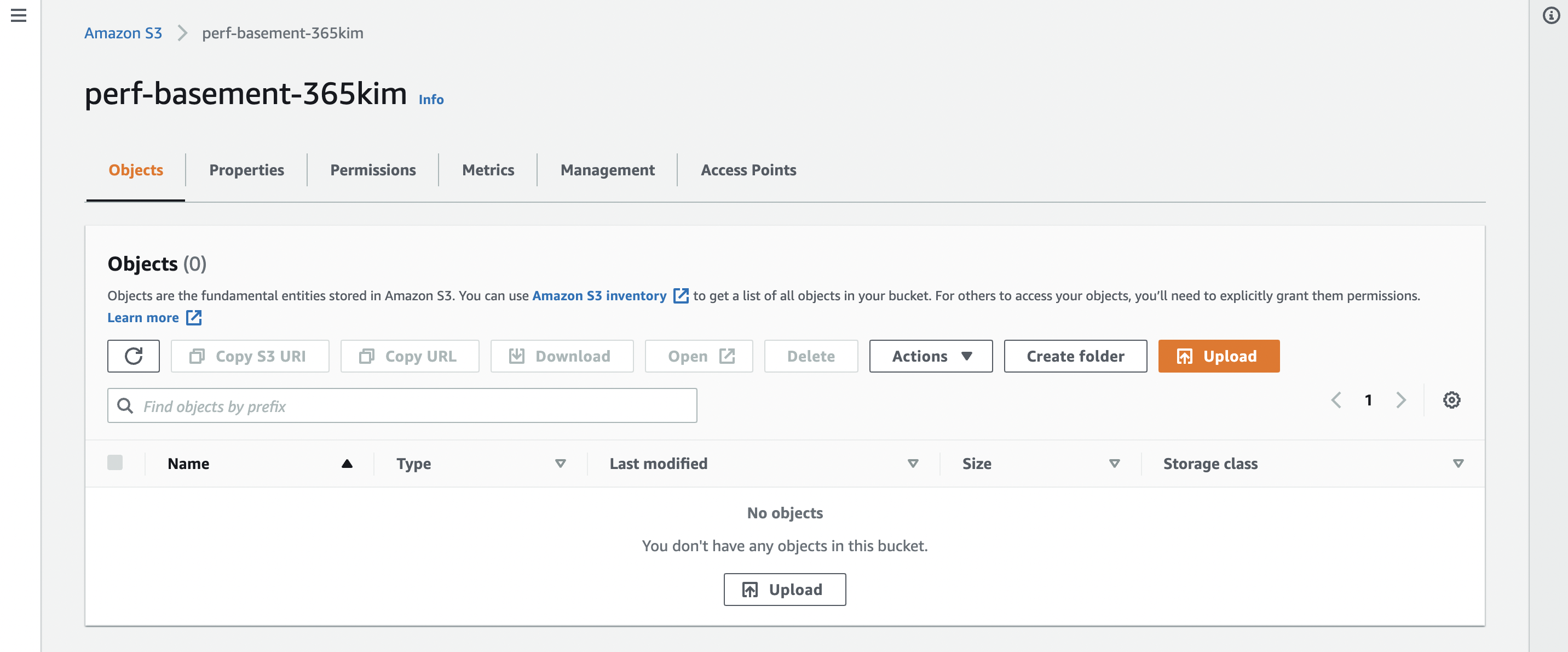Screen dimensions: 1568x652
Task: Sort by the Type column arrow
Action: coord(560,464)
